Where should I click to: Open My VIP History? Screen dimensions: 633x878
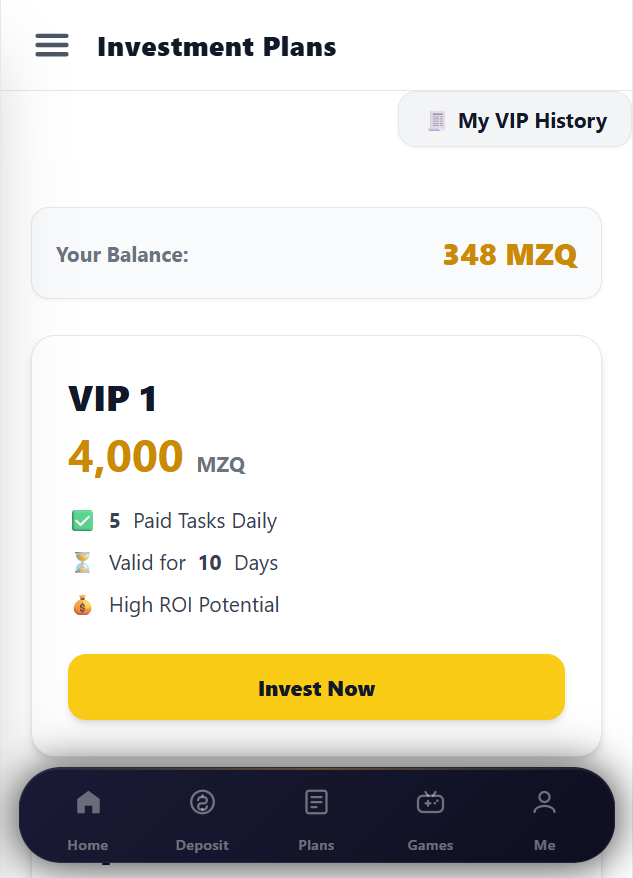[x=531, y=121]
